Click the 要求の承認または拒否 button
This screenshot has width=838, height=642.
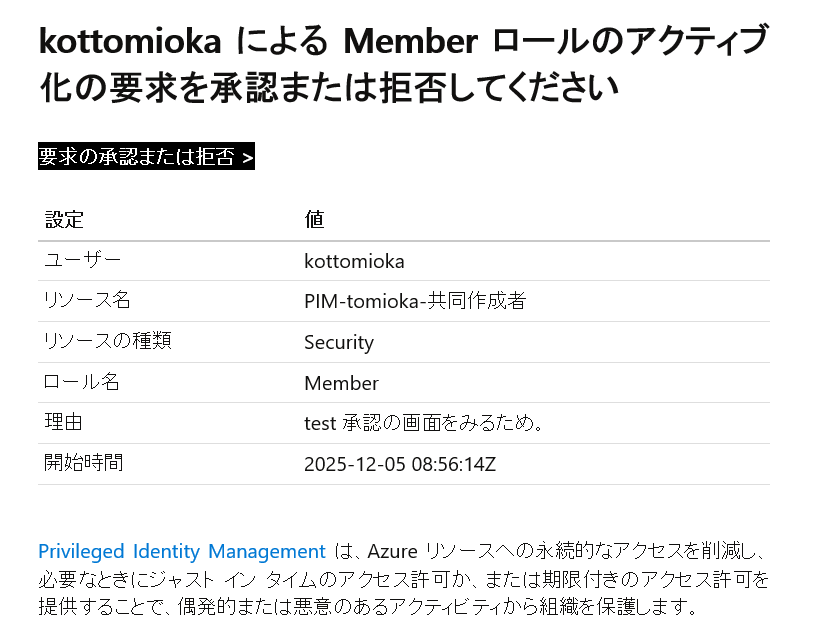point(137,157)
